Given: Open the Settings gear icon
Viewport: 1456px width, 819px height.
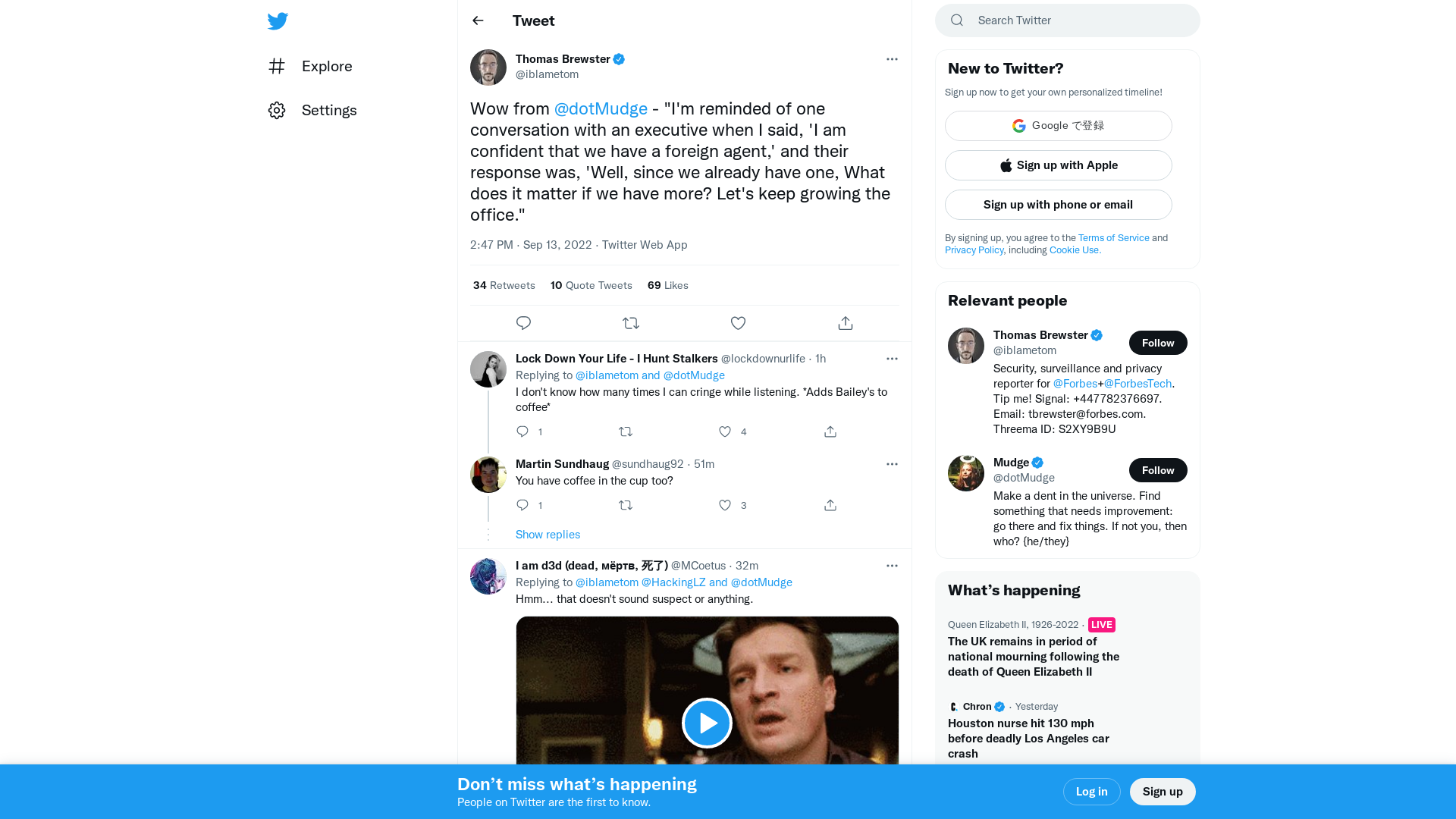Looking at the screenshot, I should coord(277,110).
